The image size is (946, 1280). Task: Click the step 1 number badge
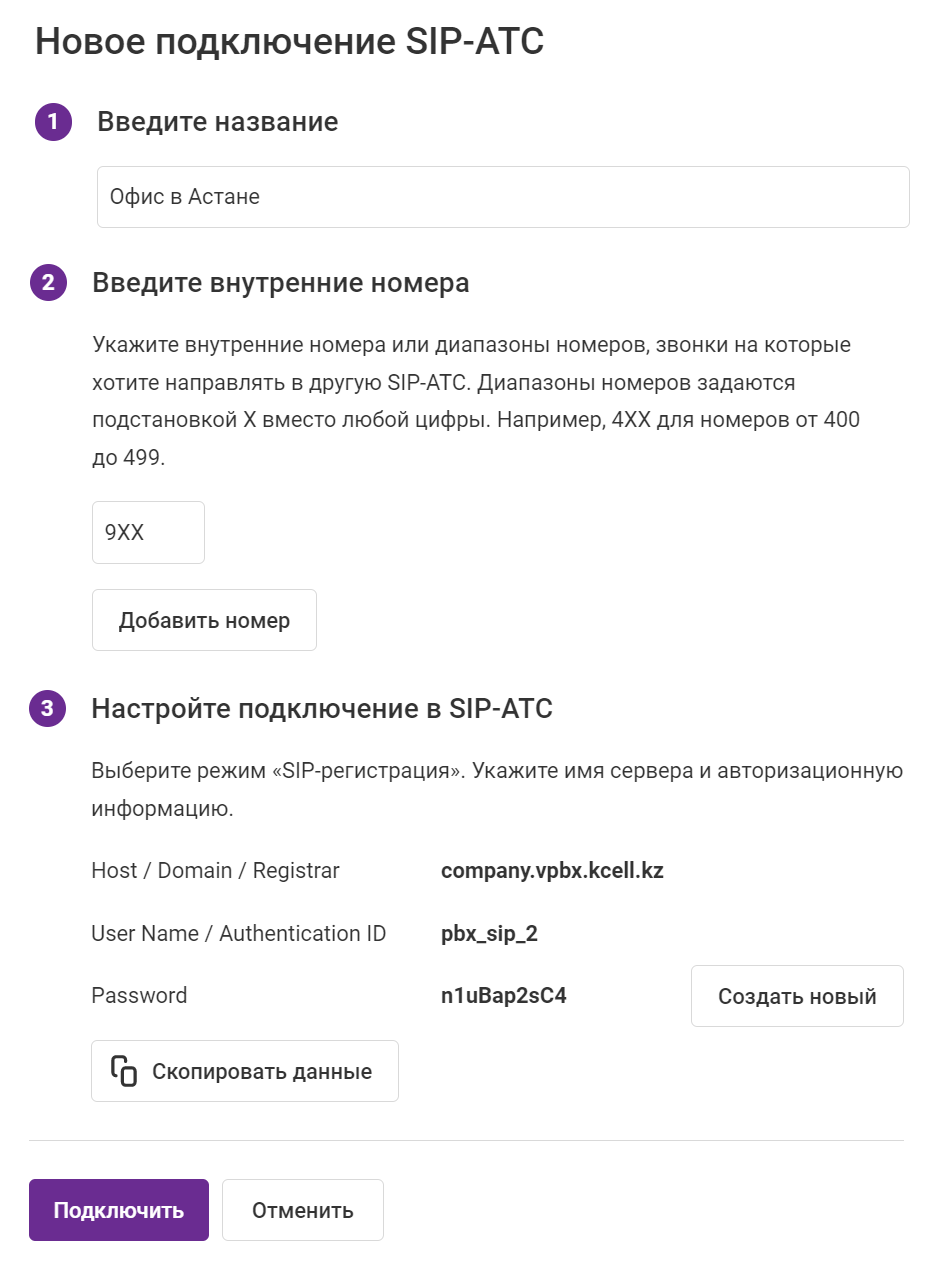coord(53,123)
